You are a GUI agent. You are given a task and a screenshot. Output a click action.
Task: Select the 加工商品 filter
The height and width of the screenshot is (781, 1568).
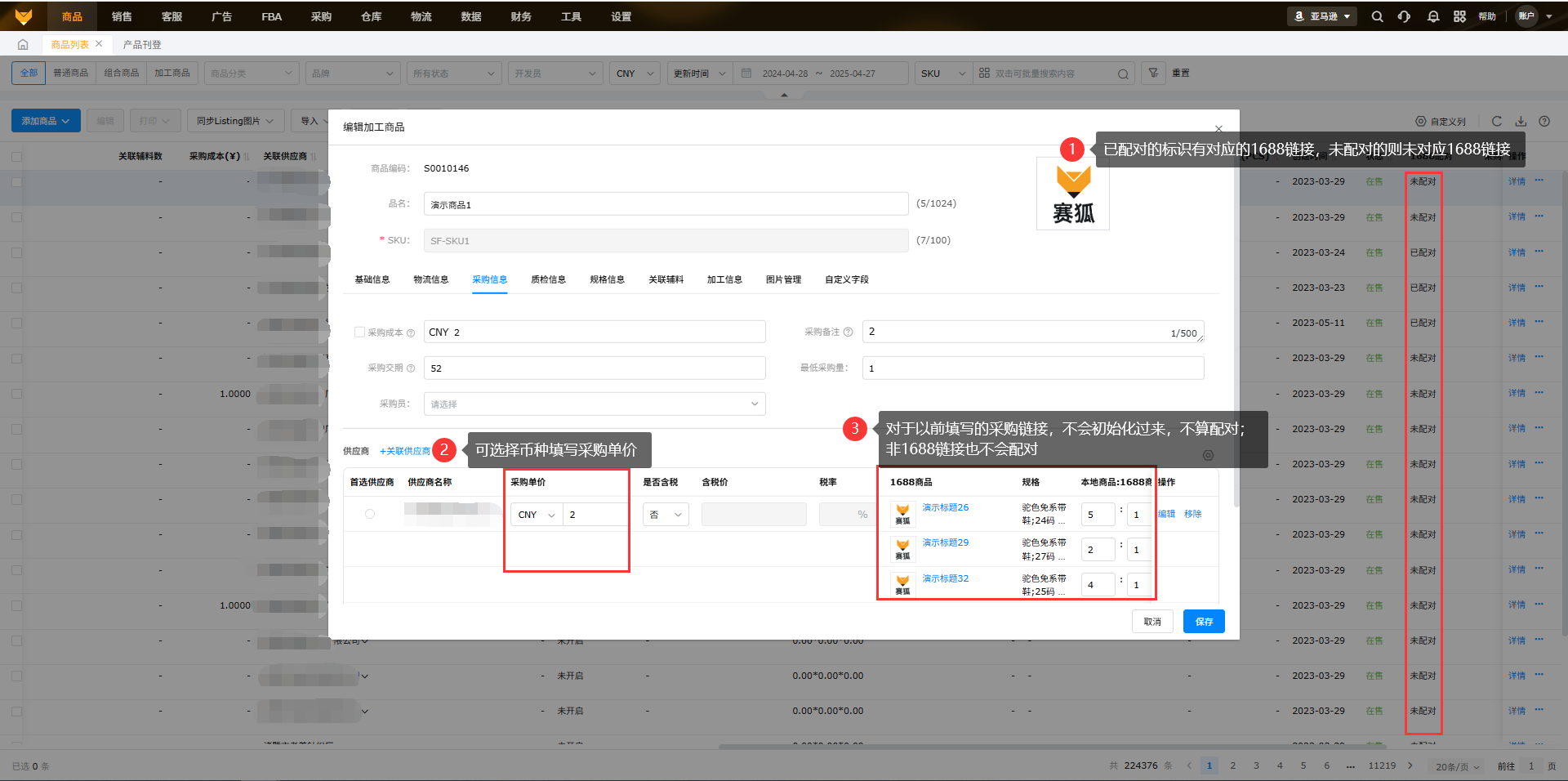pyautogui.click(x=171, y=74)
